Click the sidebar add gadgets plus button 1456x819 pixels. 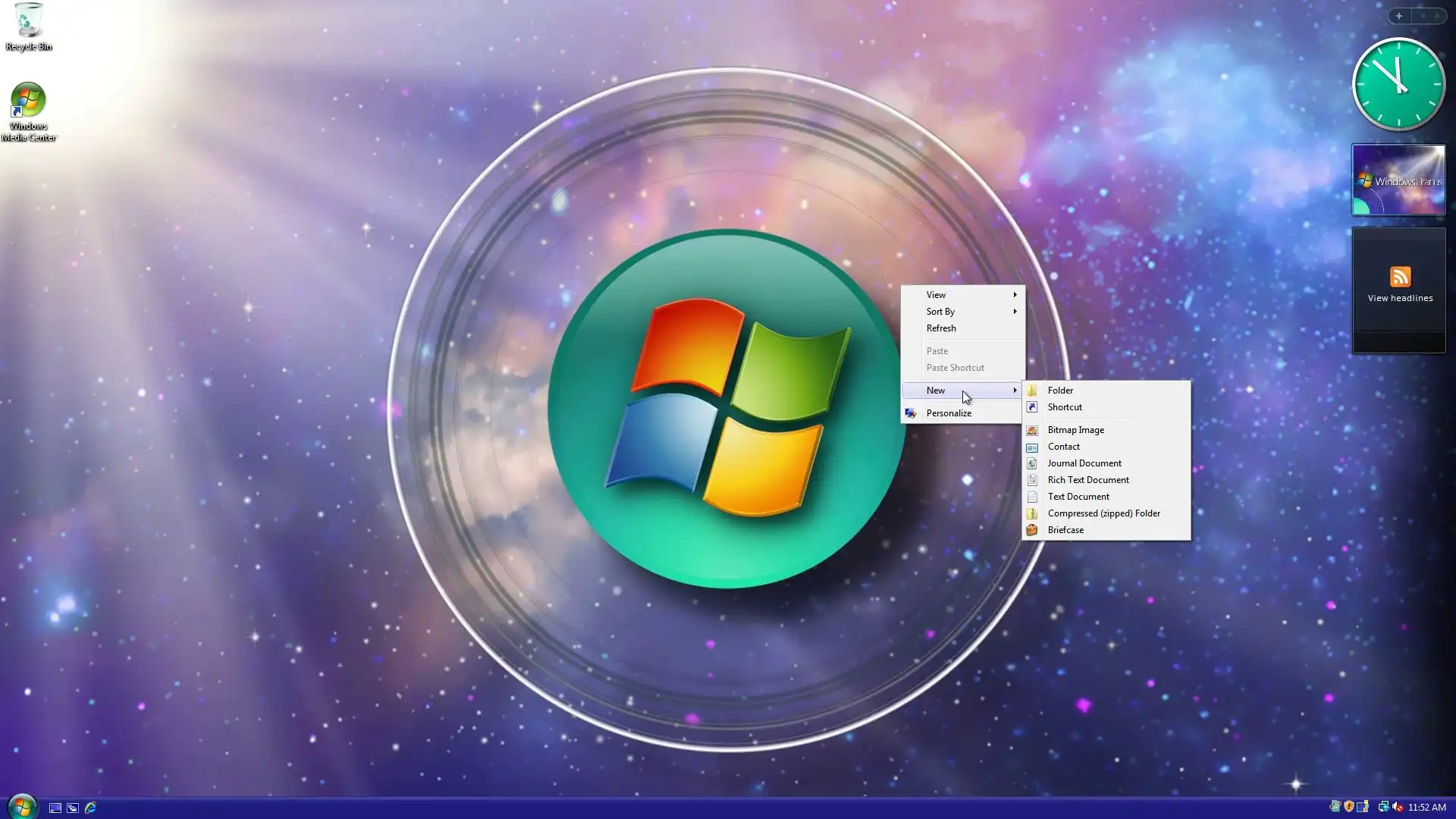click(x=1399, y=16)
